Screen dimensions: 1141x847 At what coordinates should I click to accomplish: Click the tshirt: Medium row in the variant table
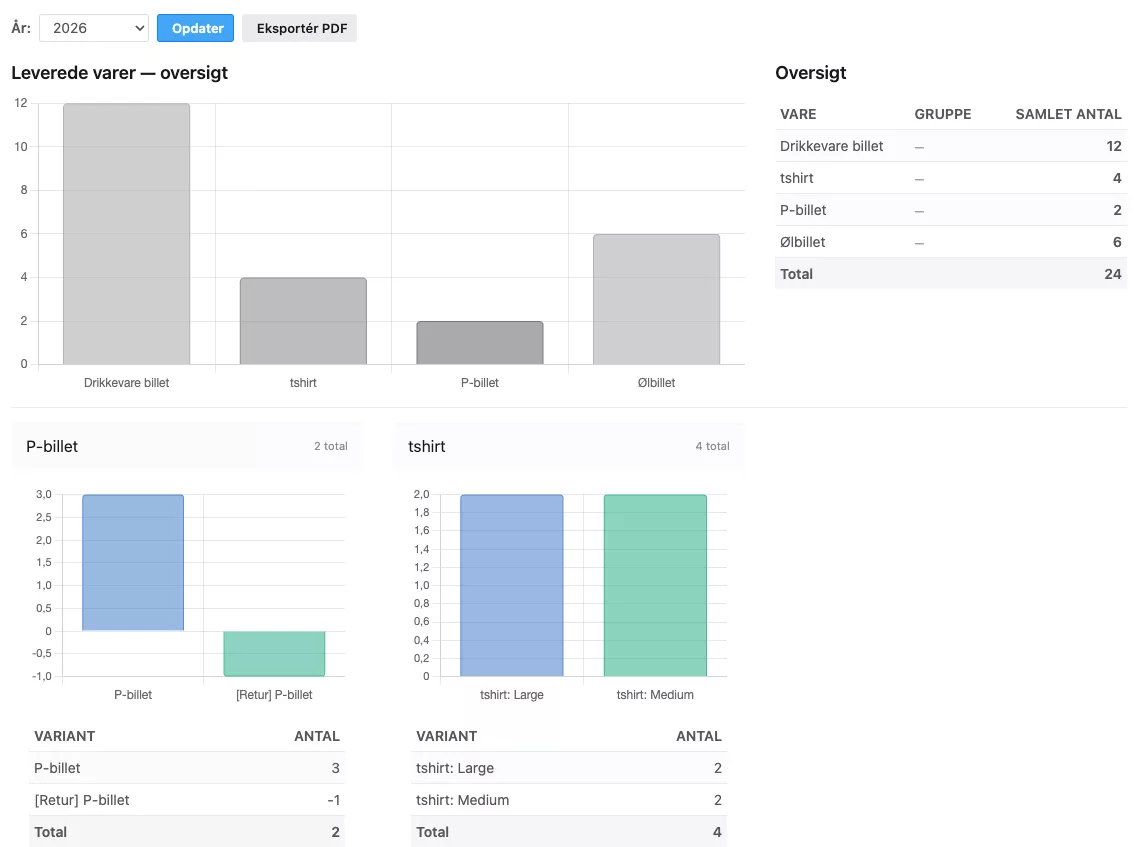[x=569, y=800]
